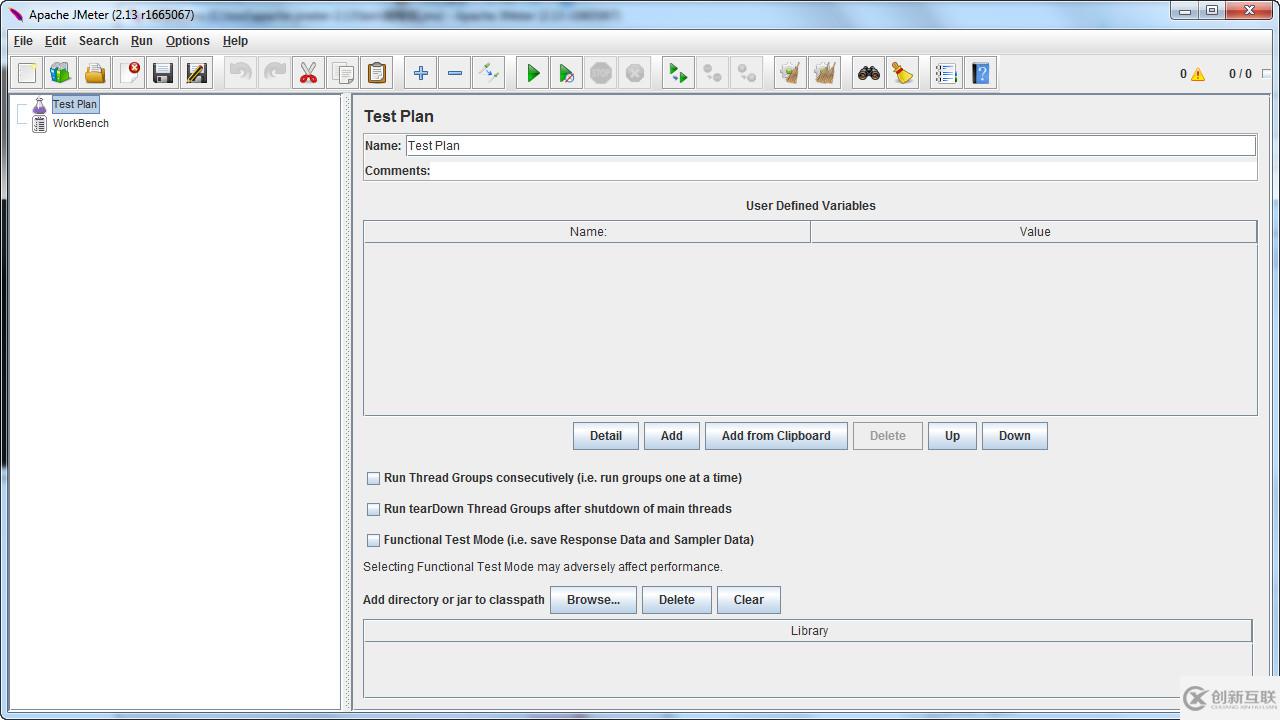Open the Help question mark icon
1280x720 pixels.
[x=980, y=73]
